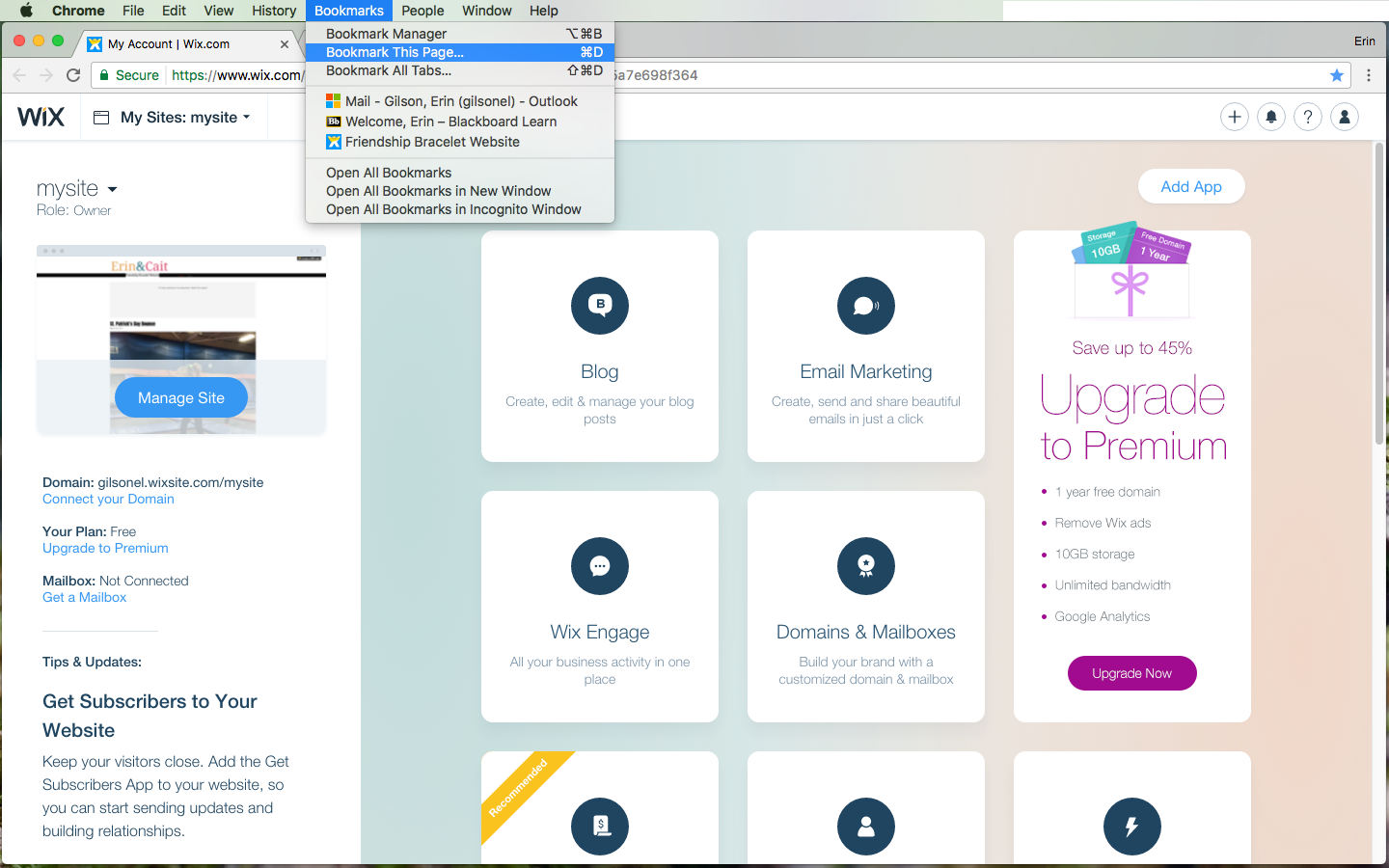The width and height of the screenshot is (1389, 868).
Task: Open Chrome's three-dot menu
Action: click(1369, 74)
